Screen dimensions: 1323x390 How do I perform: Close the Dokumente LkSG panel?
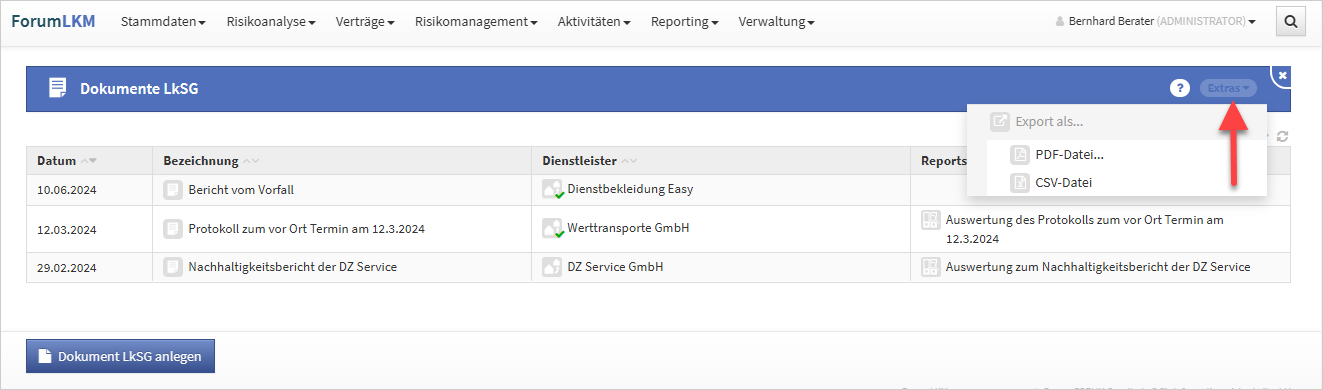pyautogui.click(x=1283, y=75)
